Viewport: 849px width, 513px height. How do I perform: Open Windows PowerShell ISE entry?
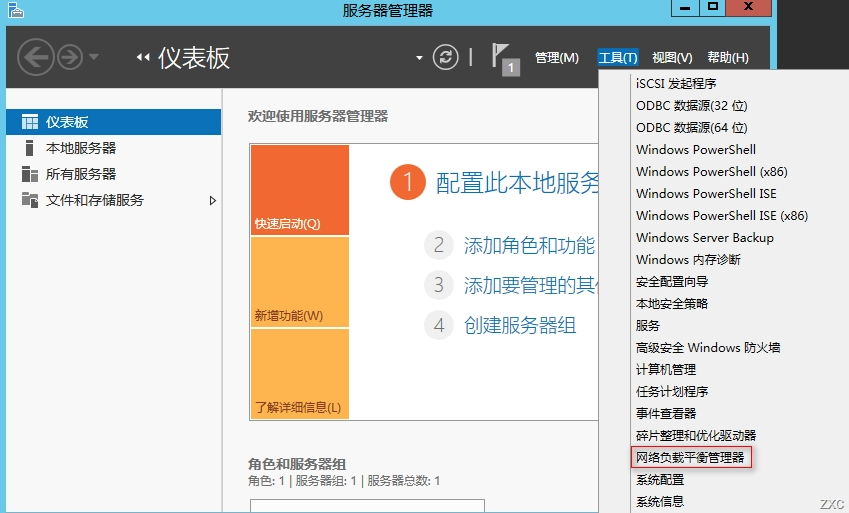tap(706, 193)
